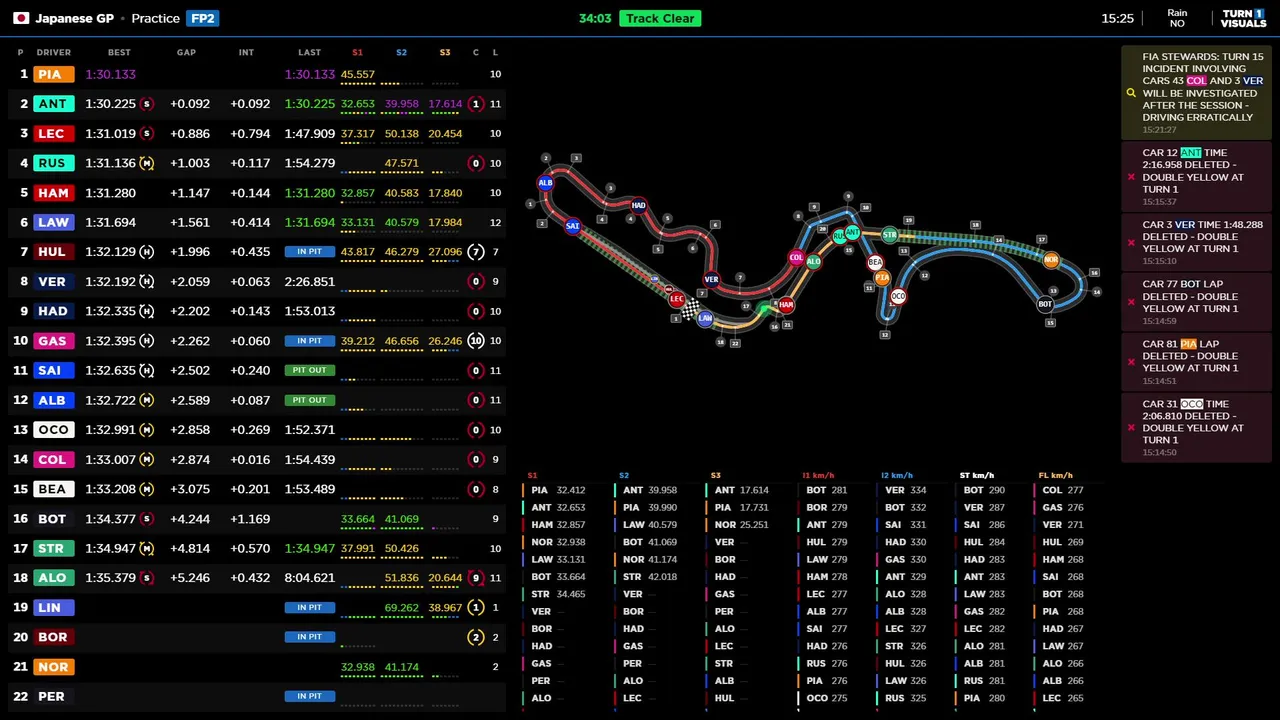Click VER 334 in I2 speed list
The image size is (1280, 720).
click(x=904, y=490)
